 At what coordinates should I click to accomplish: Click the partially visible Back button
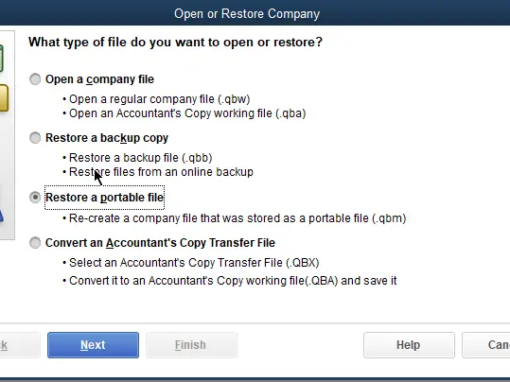point(19,345)
